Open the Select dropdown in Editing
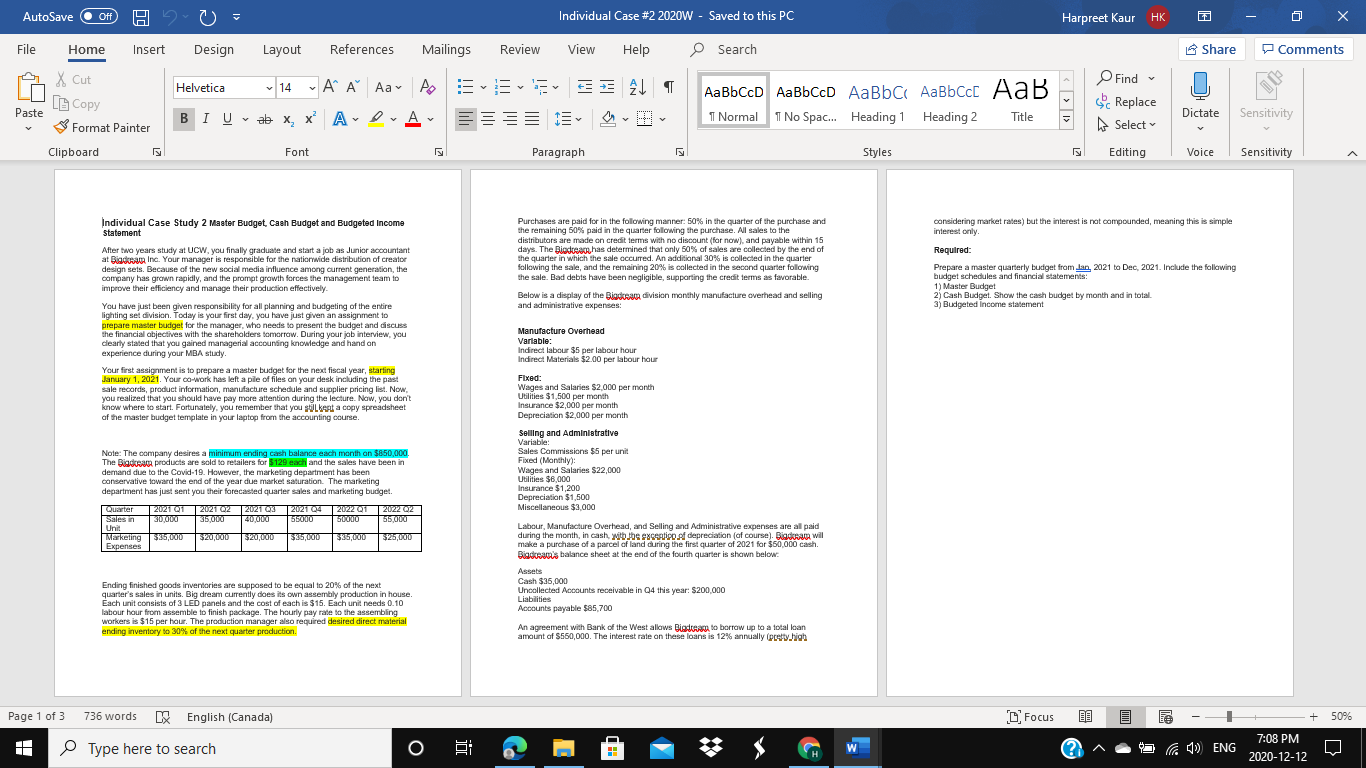This screenshot has height=768, width=1366. 1127,125
